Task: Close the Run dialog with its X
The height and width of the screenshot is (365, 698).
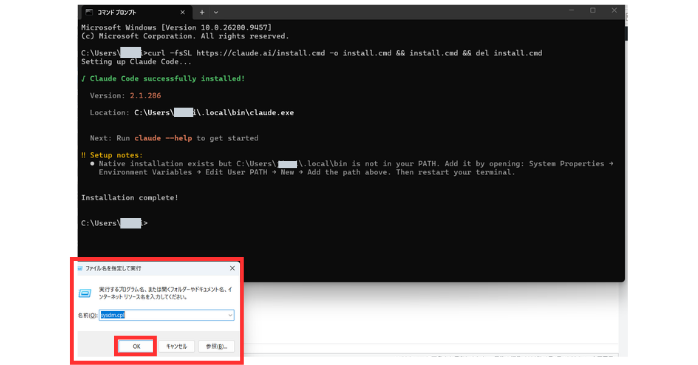Action: tap(232, 268)
